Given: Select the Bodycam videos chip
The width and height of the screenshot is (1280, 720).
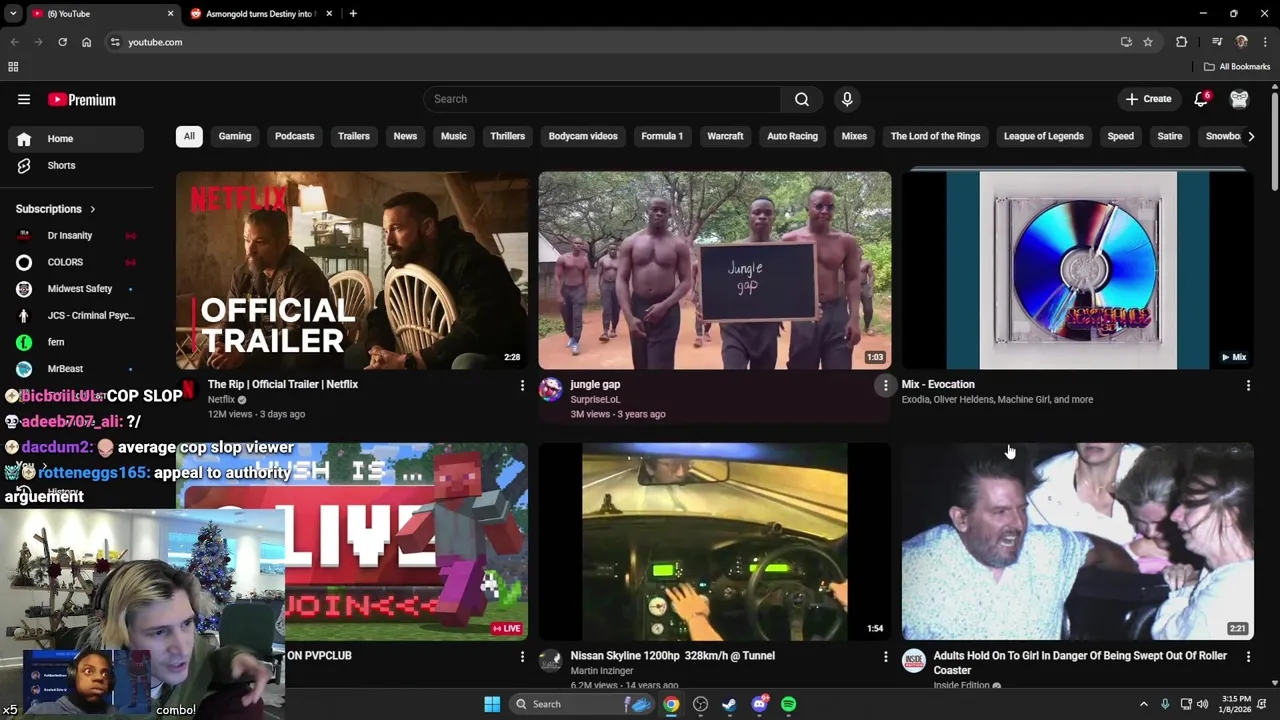Looking at the screenshot, I should tap(583, 136).
